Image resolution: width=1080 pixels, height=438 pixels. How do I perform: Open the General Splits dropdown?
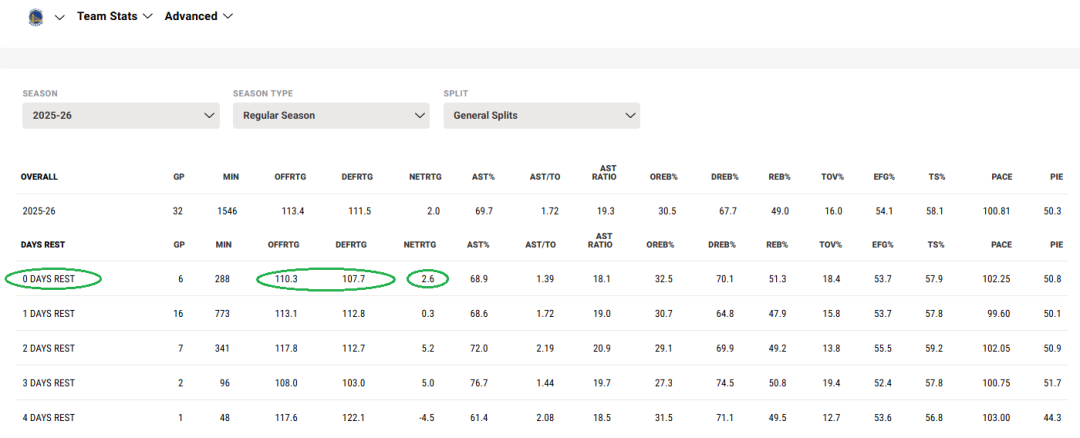click(x=541, y=115)
